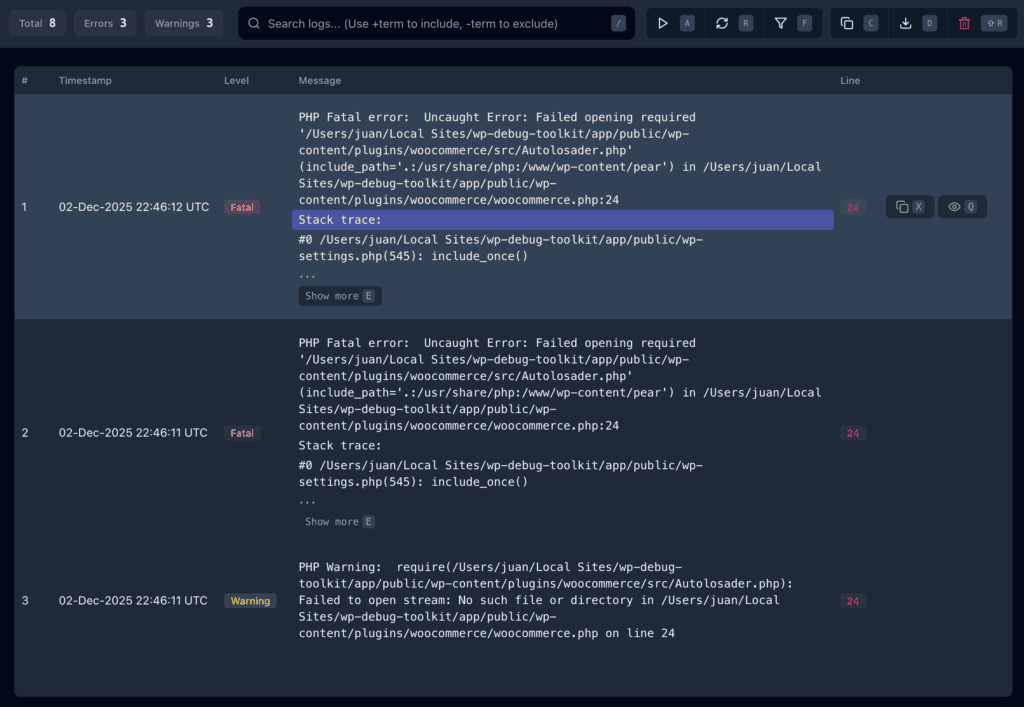Click line number 24 badge on row 3
The width and height of the screenshot is (1024, 707).
[852, 601]
